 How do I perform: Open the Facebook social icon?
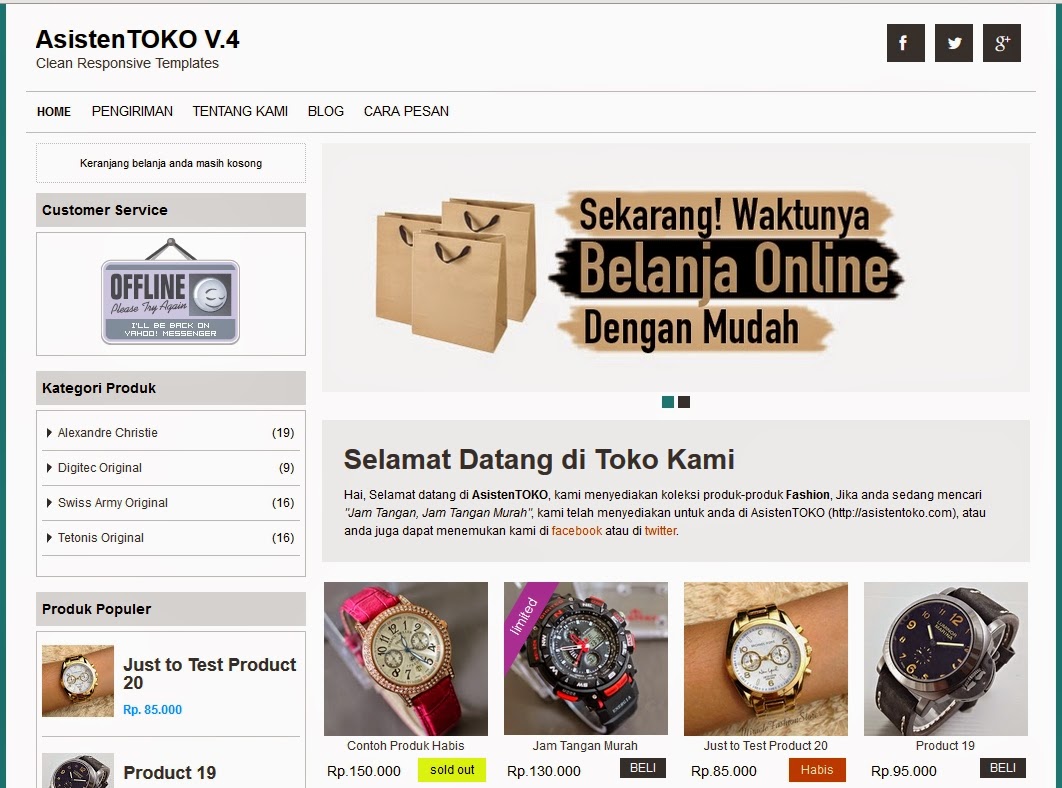pyautogui.click(x=906, y=43)
